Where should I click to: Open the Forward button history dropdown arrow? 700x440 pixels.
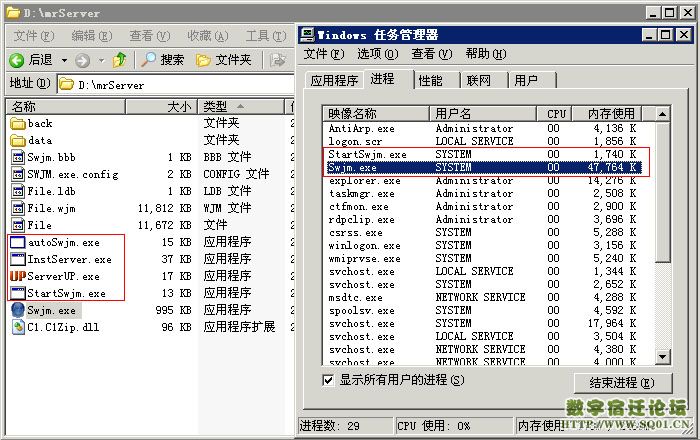[x=101, y=60]
